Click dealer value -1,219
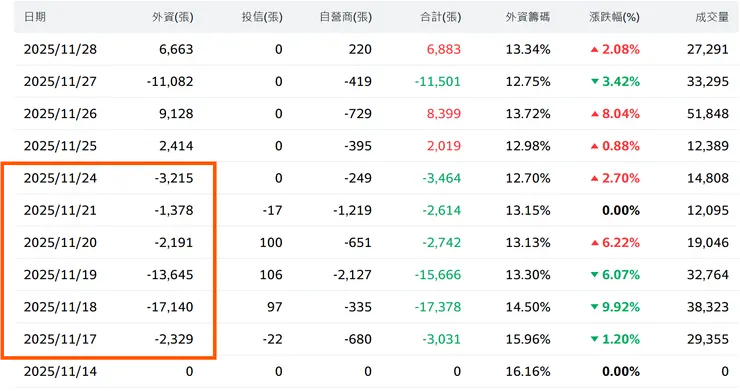The width and height of the screenshot is (740, 391). (x=352, y=210)
